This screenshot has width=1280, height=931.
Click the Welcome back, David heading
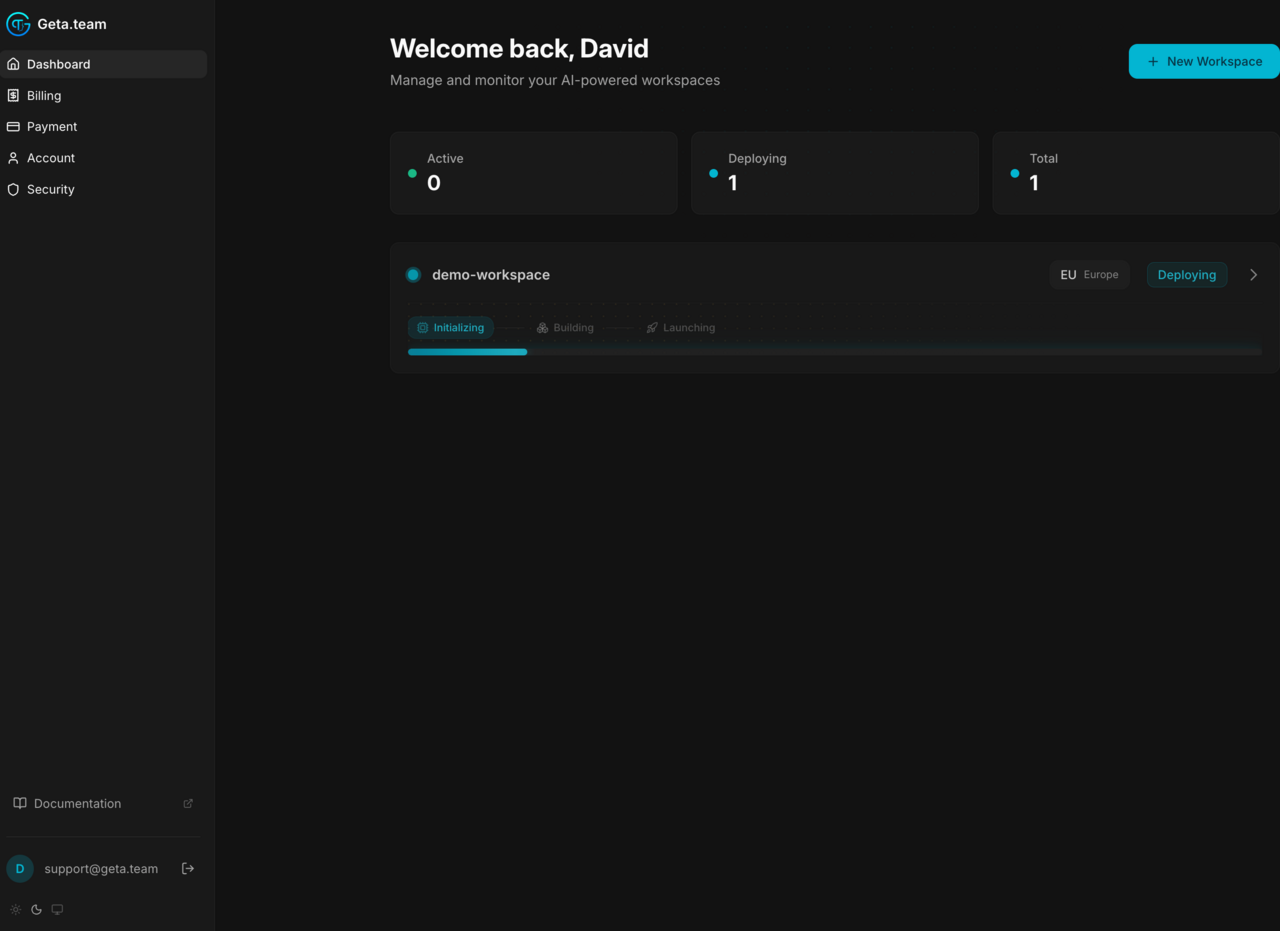pyautogui.click(x=519, y=48)
